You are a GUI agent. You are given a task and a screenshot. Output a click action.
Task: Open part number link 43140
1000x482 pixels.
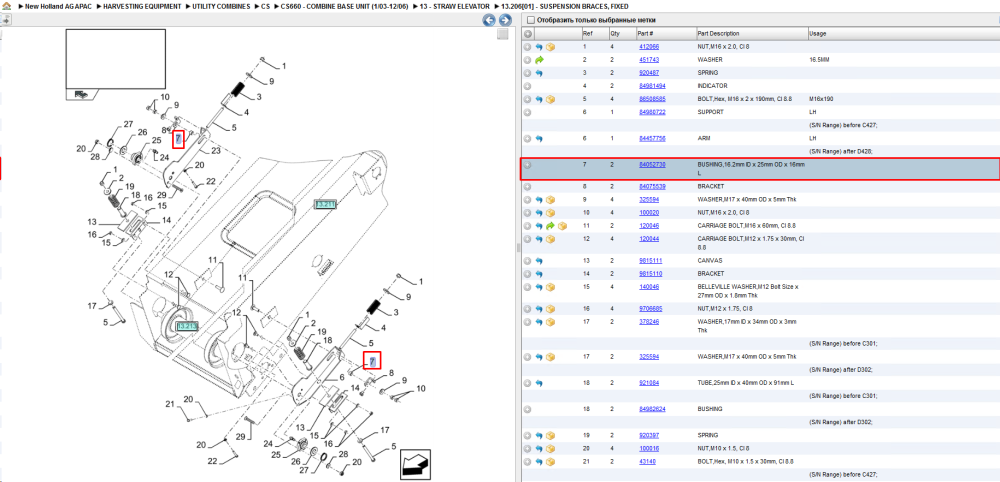pos(647,461)
